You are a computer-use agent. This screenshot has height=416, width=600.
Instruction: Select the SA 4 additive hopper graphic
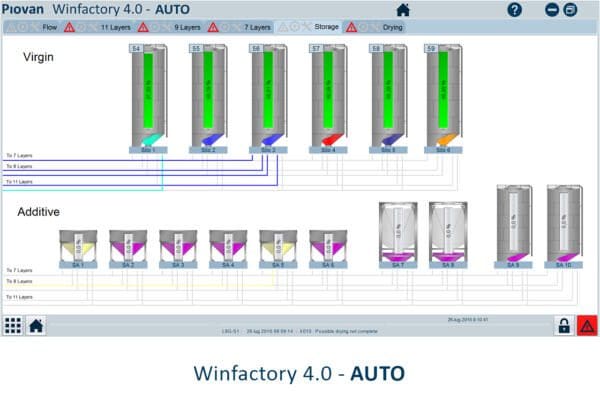point(228,245)
